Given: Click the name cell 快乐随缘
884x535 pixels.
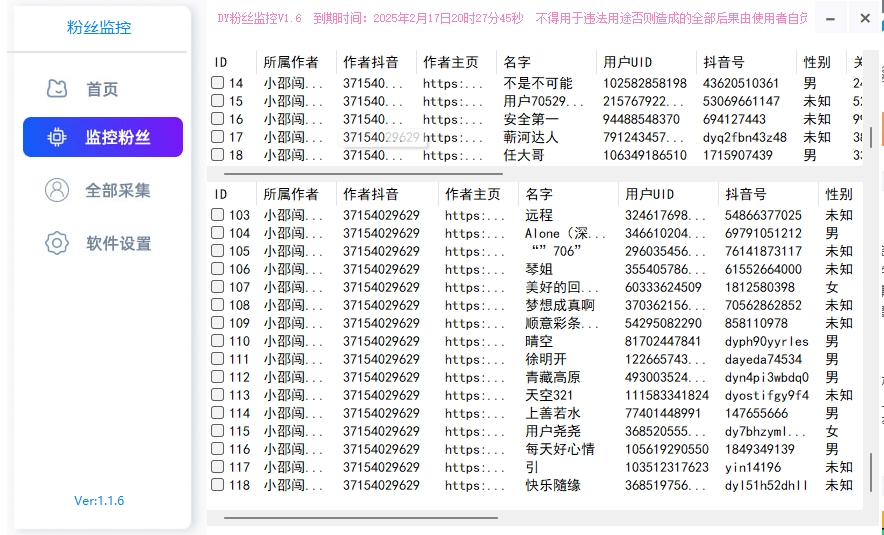Looking at the screenshot, I should (552, 485).
